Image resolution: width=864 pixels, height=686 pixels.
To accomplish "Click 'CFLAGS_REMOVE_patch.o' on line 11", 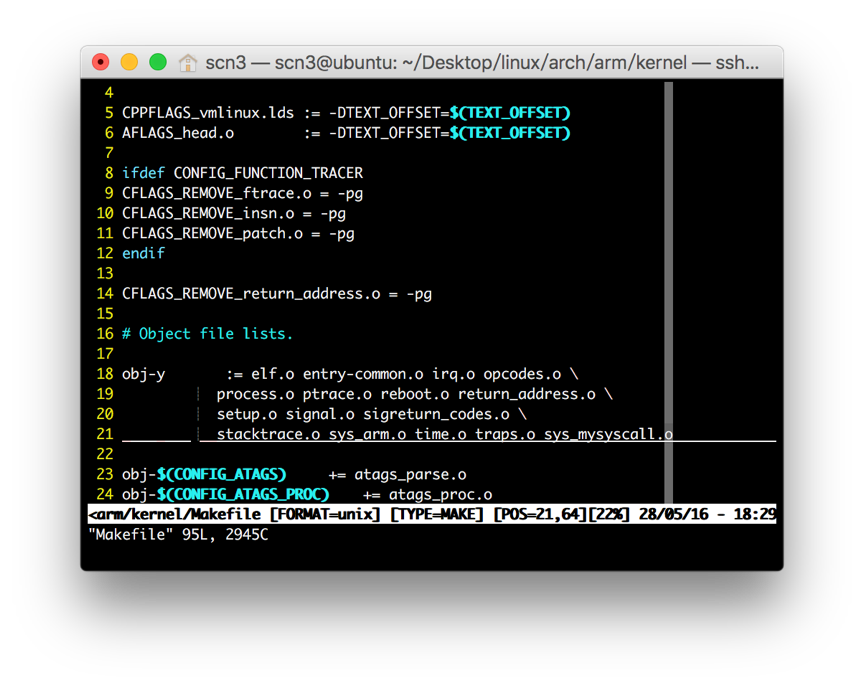I will pyautogui.click(x=212, y=233).
